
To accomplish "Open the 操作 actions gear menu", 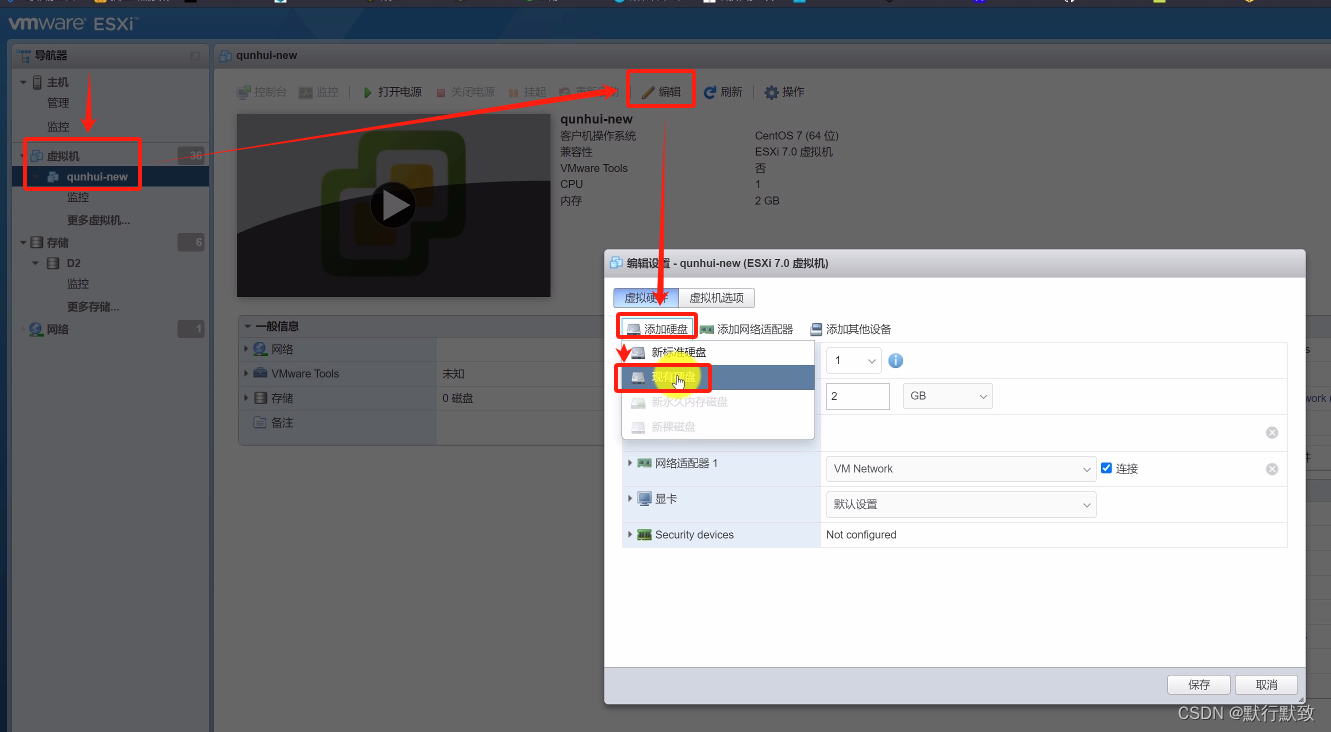I will click(x=784, y=92).
